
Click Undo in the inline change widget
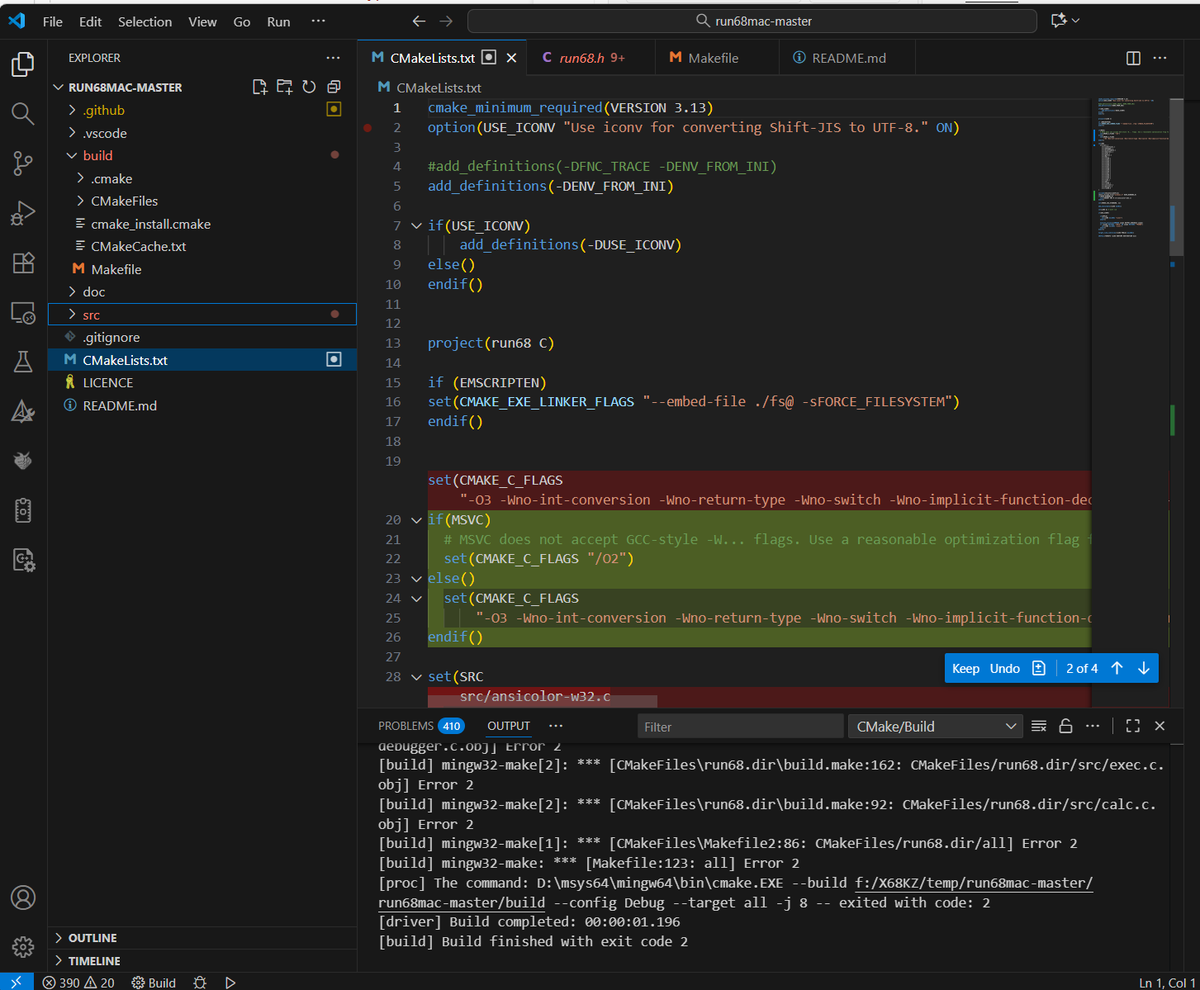point(1004,668)
